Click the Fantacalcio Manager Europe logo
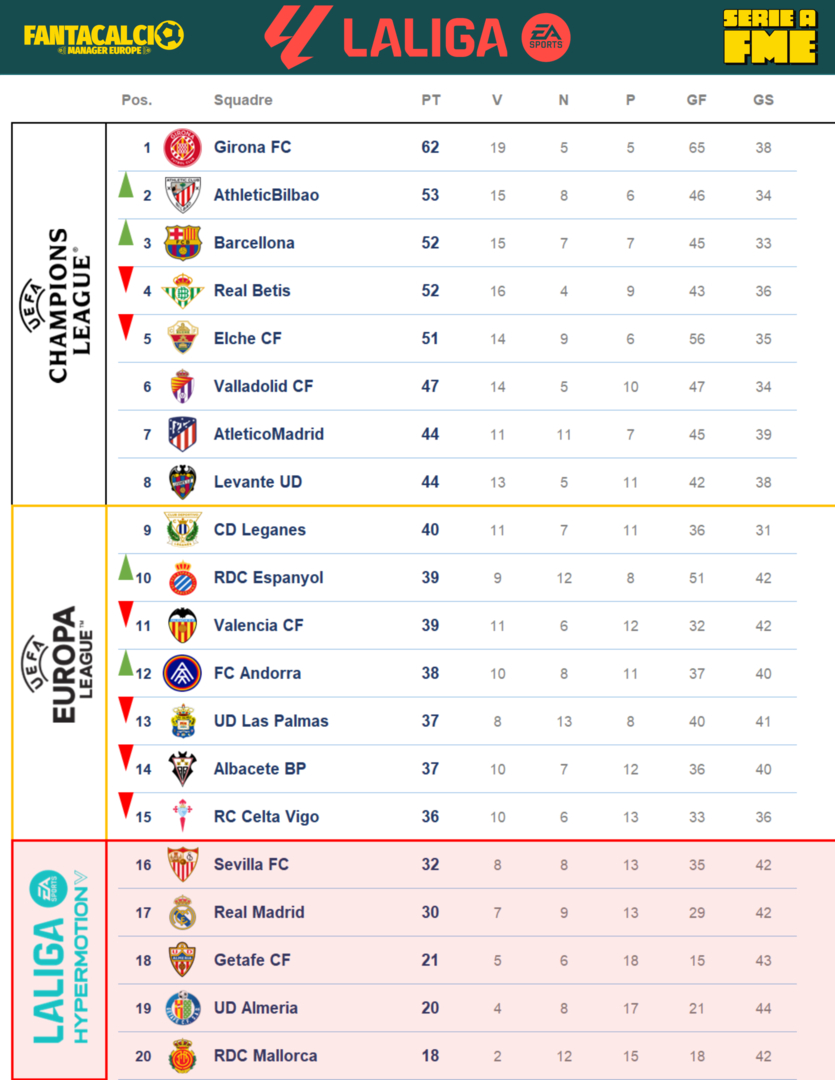Image resolution: width=835 pixels, height=1080 pixels. tap(103, 37)
